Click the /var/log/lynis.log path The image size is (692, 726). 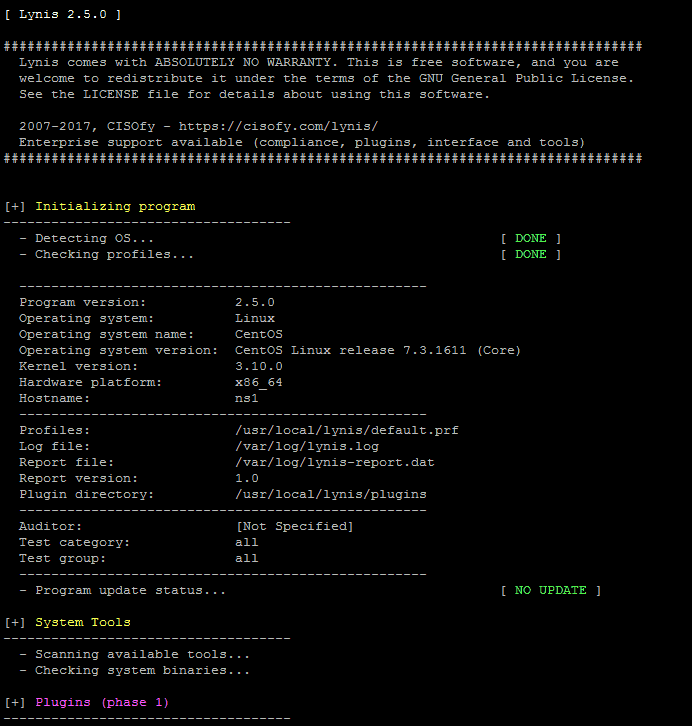tap(307, 446)
